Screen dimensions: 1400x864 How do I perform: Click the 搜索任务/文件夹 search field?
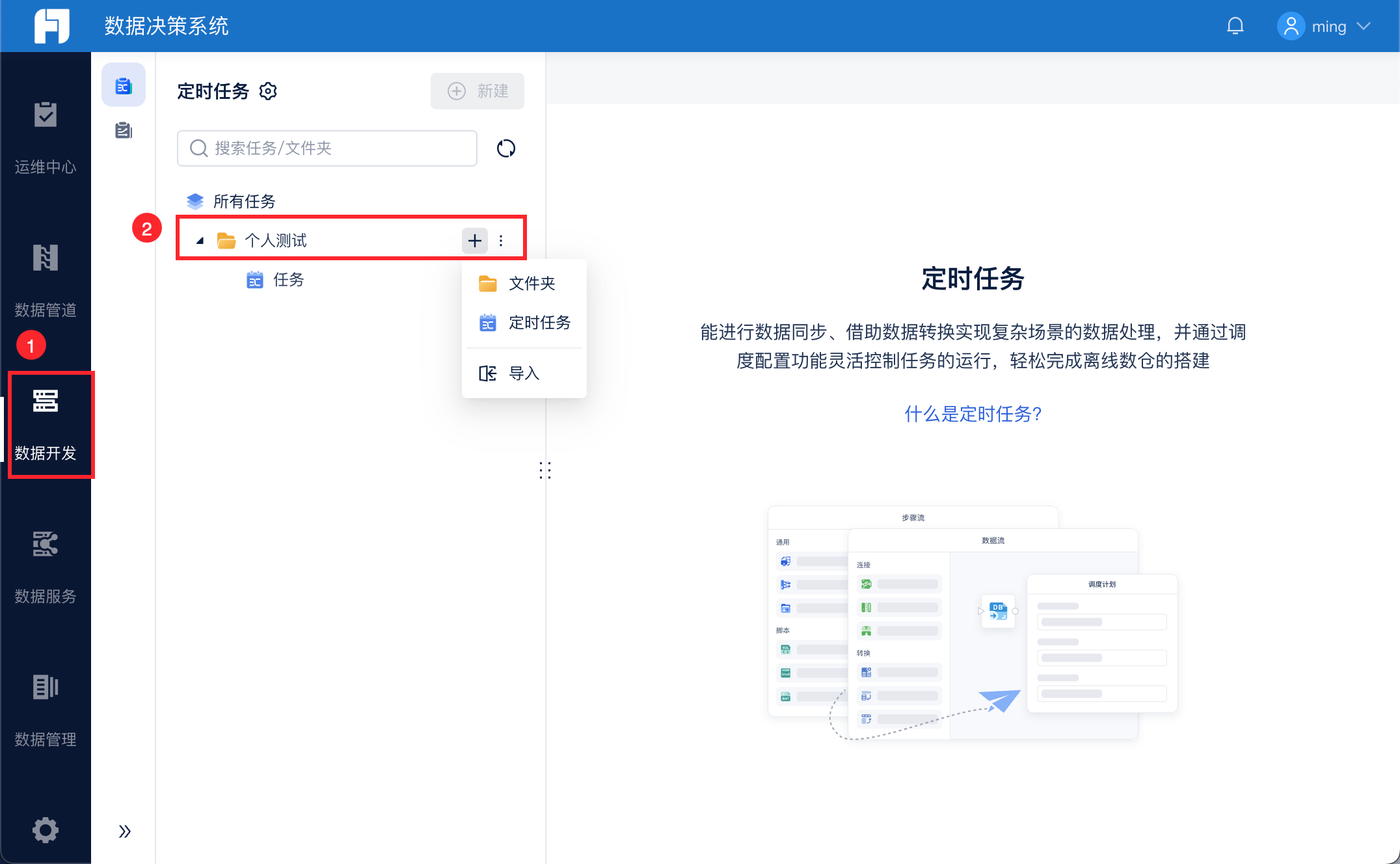click(x=327, y=148)
